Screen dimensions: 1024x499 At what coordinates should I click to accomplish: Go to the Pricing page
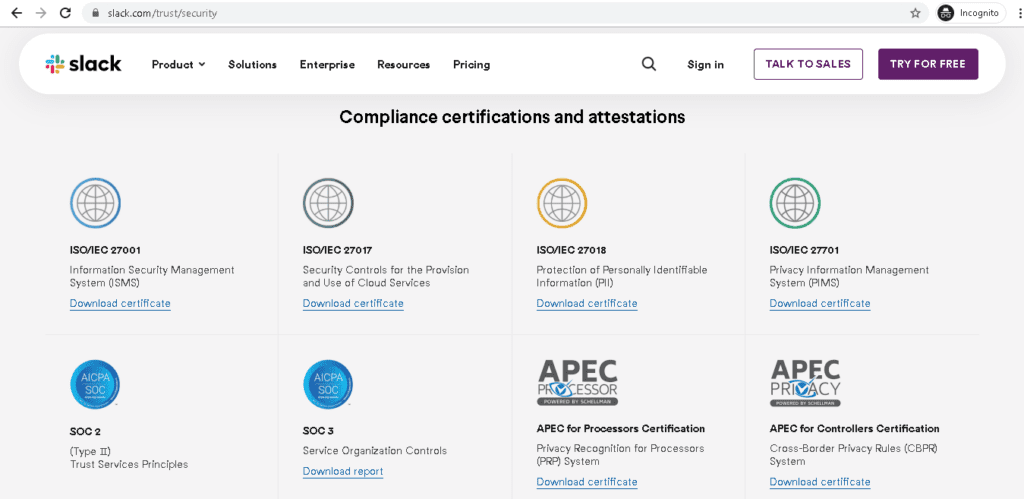[x=472, y=65]
